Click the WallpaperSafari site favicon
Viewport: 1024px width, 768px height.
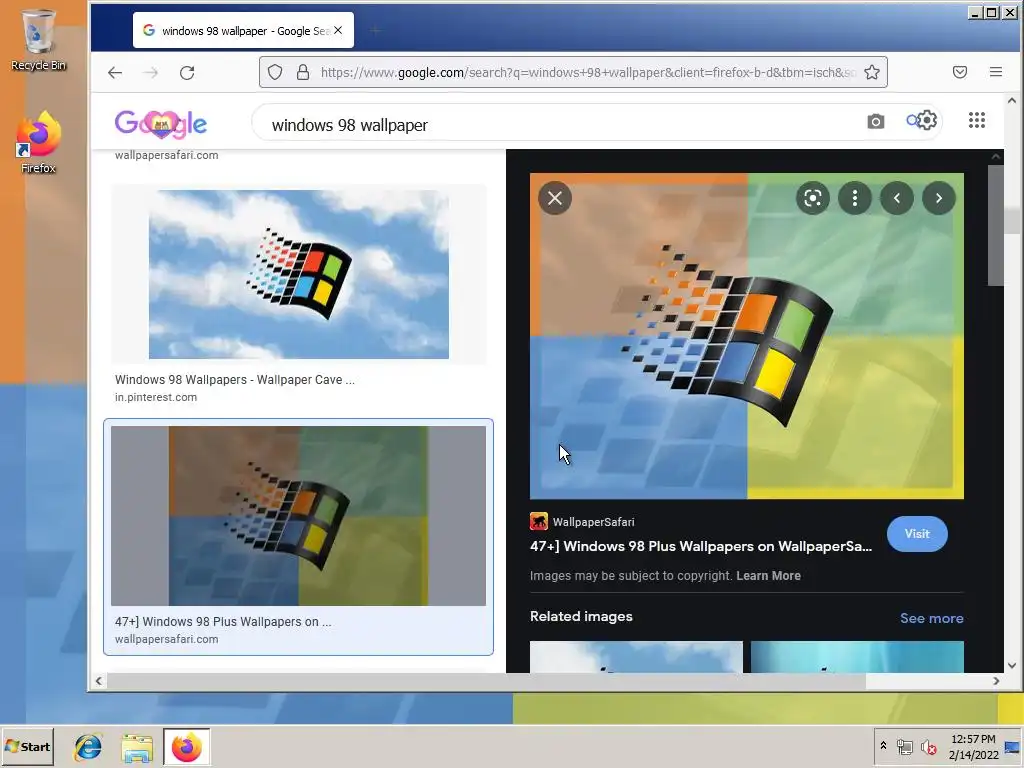tap(539, 521)
